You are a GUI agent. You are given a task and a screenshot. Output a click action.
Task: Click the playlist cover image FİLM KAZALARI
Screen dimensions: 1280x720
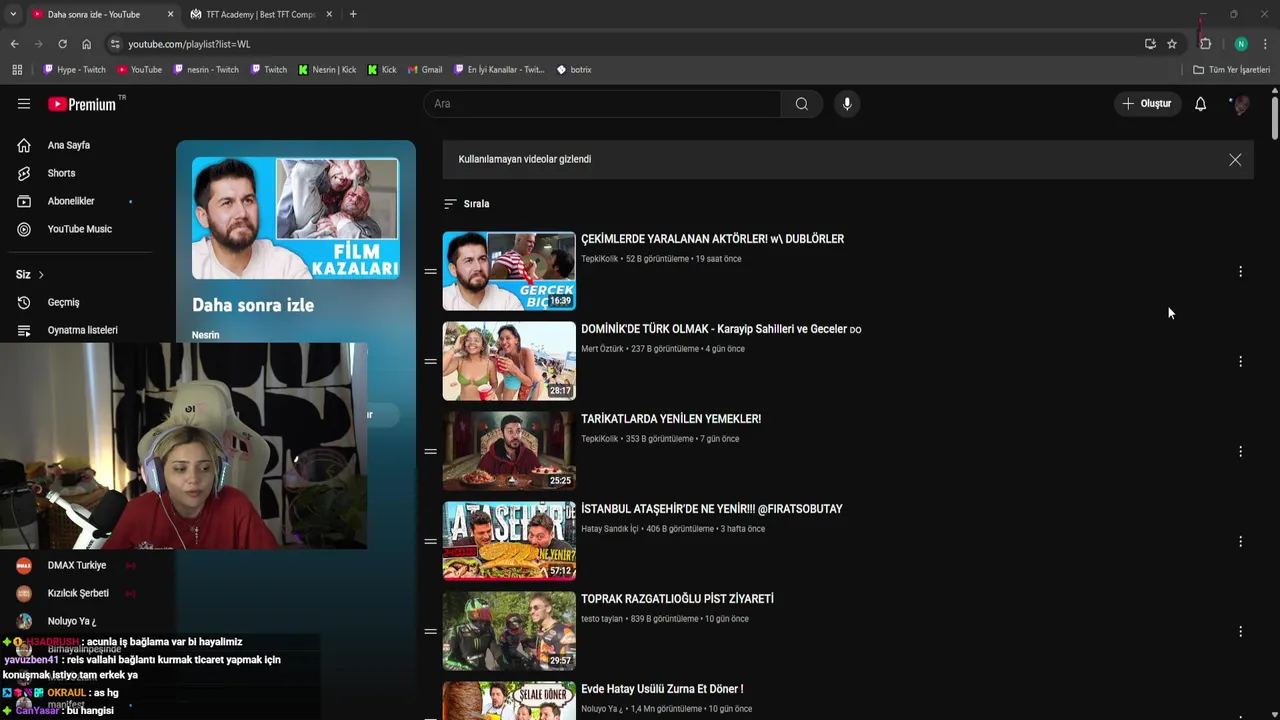pyautogui.click(x=296, y=218)
